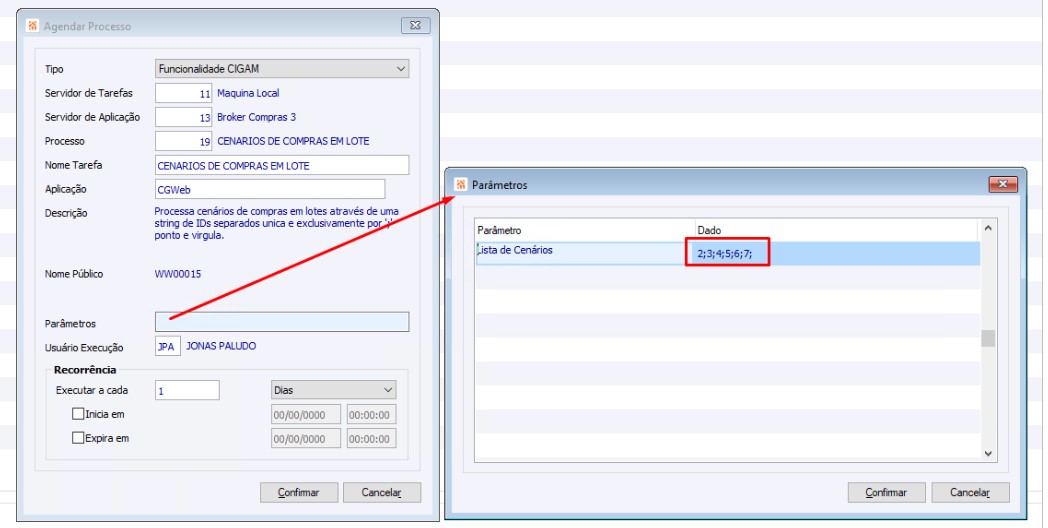Click the Dado value 2;3;4;5;6;7;
The width and height of the screenshot is (1048, 528).
(725, 254)
